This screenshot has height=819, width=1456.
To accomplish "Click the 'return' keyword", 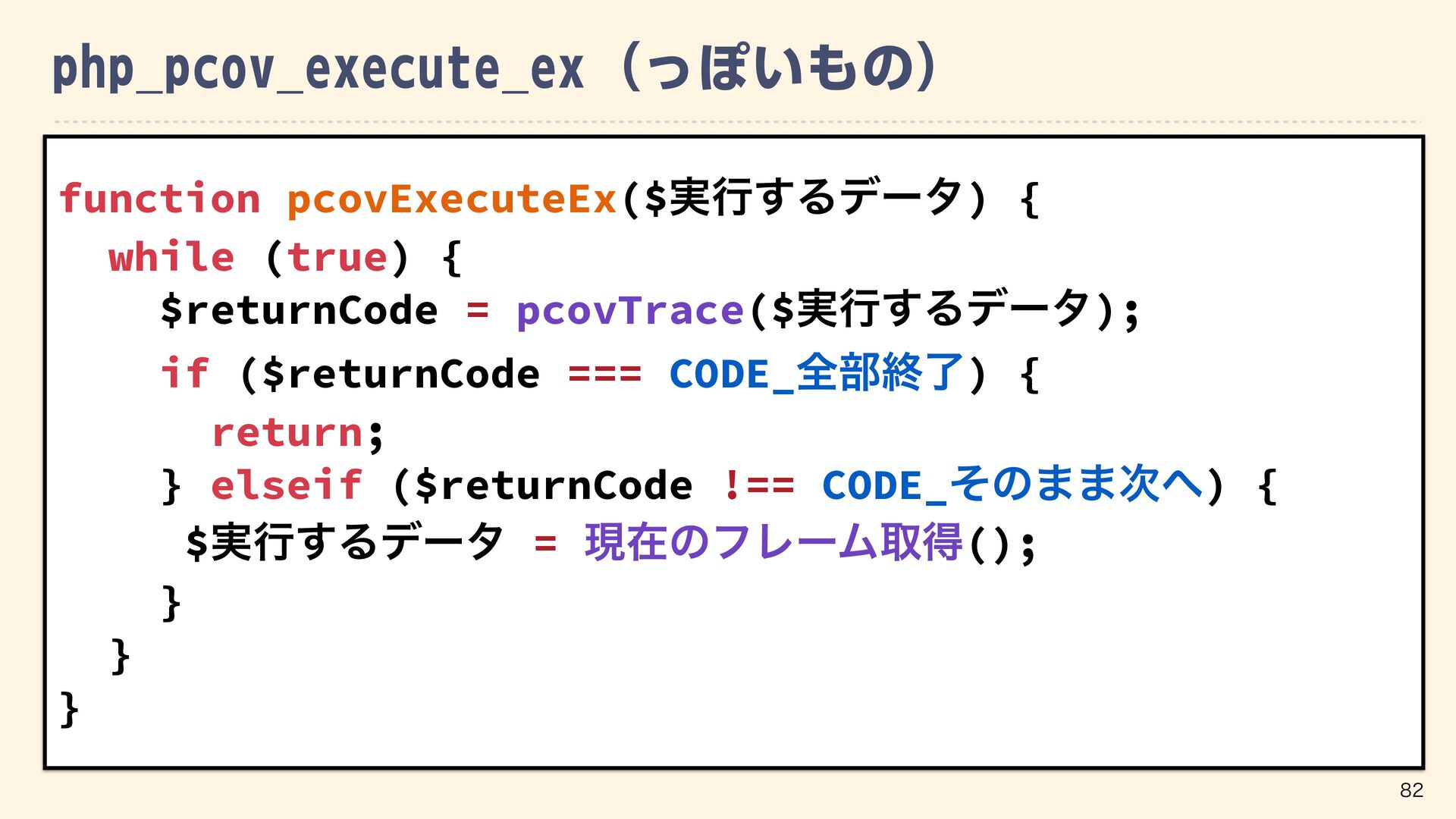I will [288, 432].
